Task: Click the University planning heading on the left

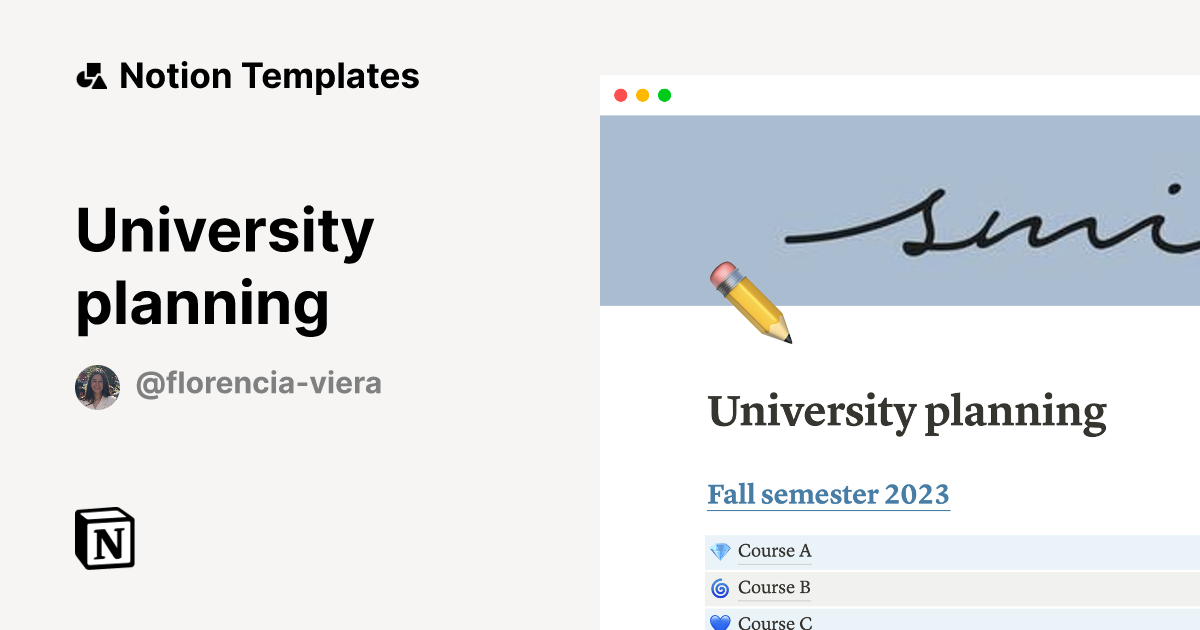Action: pyautogui.click(x=225, y=265)
